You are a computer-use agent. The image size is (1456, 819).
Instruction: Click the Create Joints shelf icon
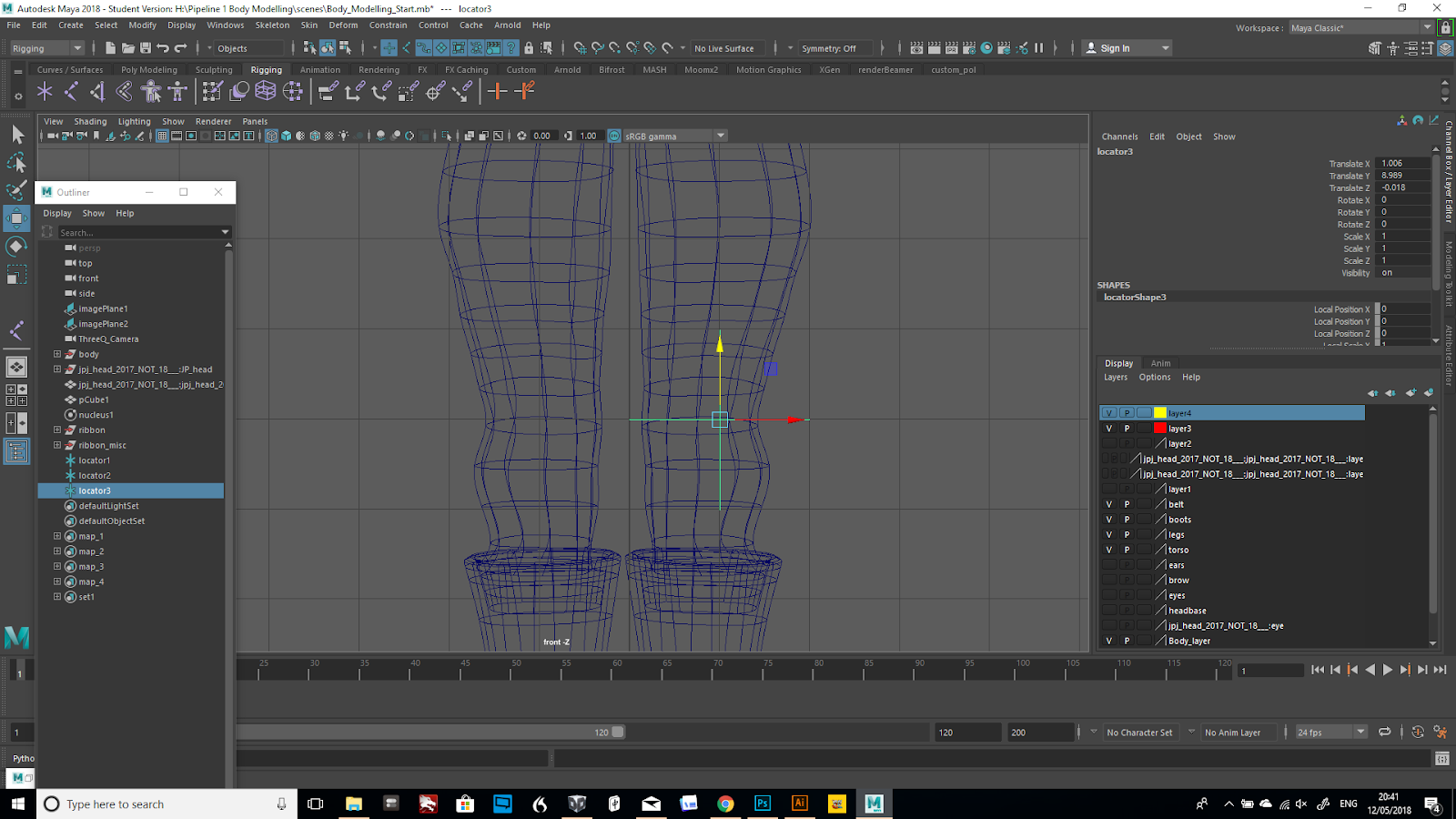pos(71,91)
